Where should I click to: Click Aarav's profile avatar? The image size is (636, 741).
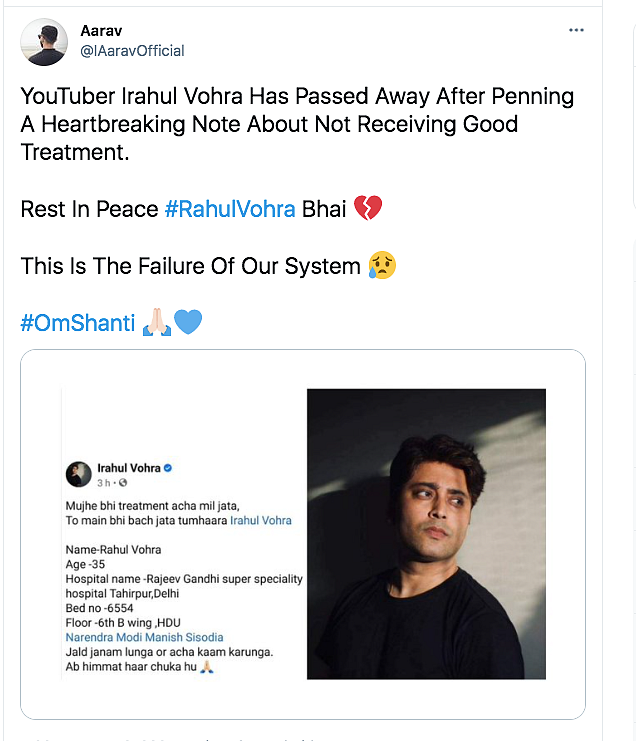coord(44,42)
